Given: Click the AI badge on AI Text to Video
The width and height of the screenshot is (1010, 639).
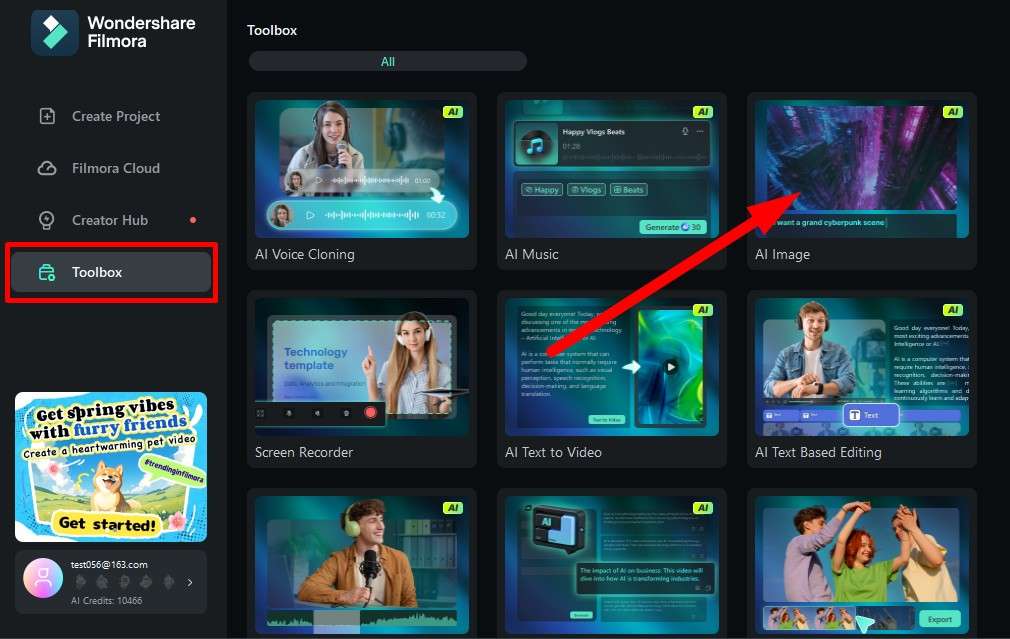Looking at the screenshot, I should point(703,310).
